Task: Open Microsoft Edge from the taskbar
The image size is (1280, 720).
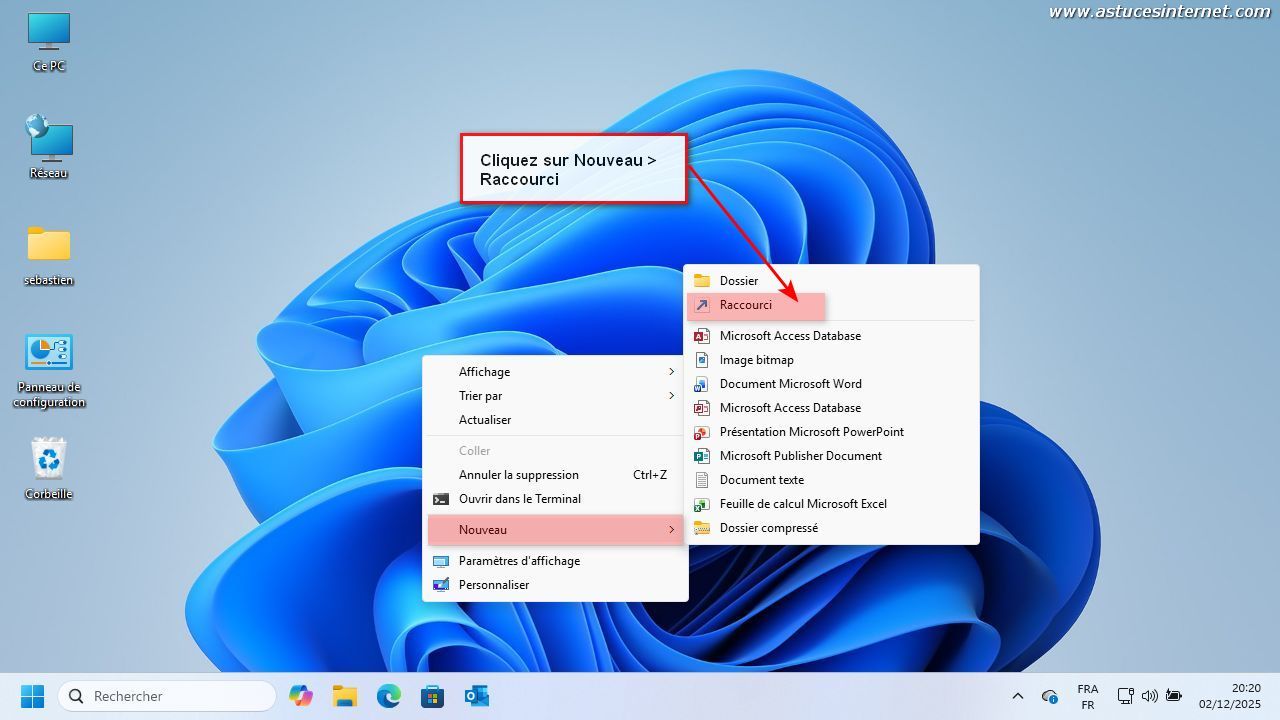Action: click(388, 696)
